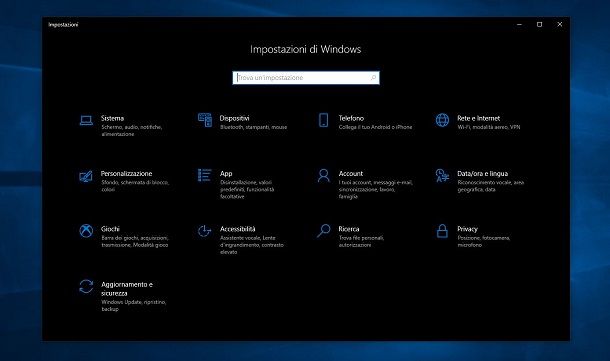Open the Rete e Internet globe icon
Screen dimensions: 610x361
click(x=442, y=120)
